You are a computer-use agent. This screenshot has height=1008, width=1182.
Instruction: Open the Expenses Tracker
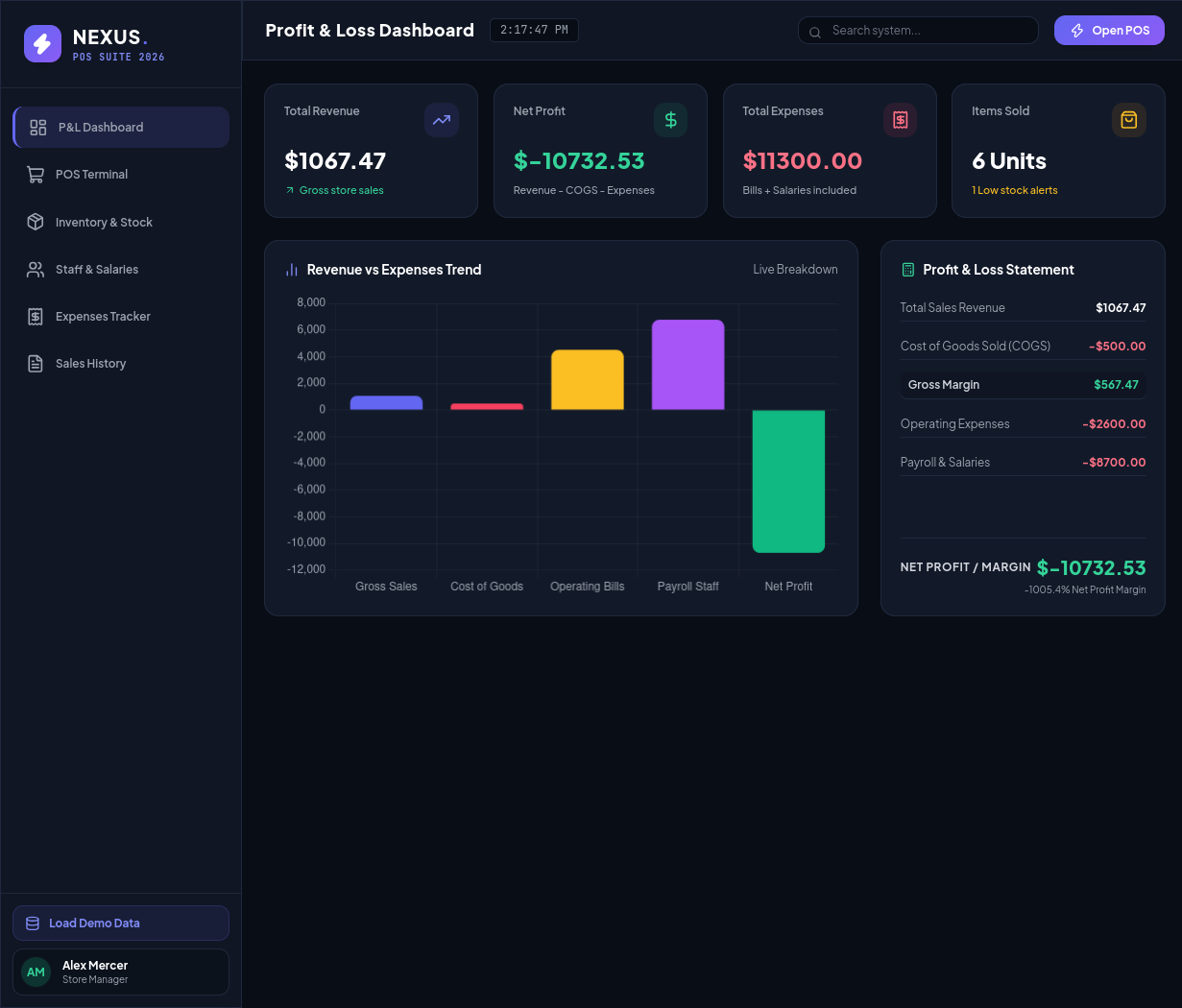coord(121,317)
